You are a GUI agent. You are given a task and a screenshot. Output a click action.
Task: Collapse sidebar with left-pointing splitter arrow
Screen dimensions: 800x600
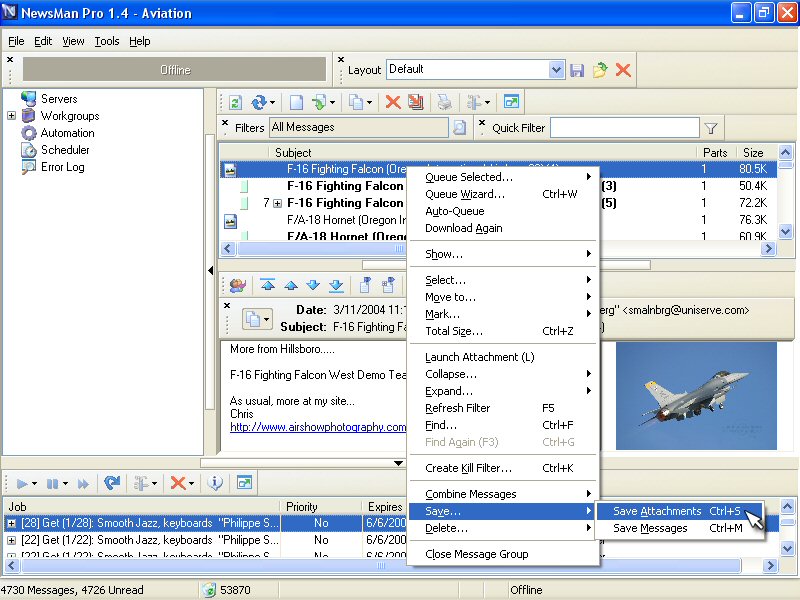click(211, 270)
